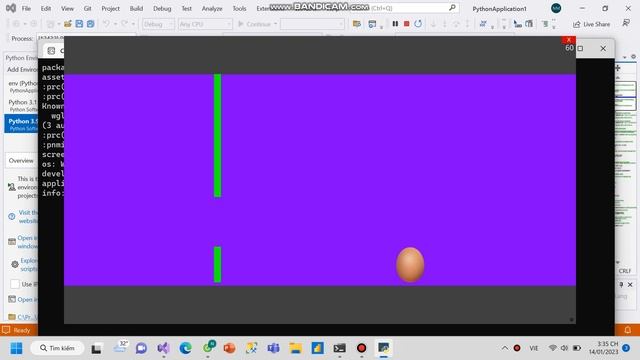Open Task View from the taskbar
This screenshot has height=360, width=640.
tap(96, 348)
